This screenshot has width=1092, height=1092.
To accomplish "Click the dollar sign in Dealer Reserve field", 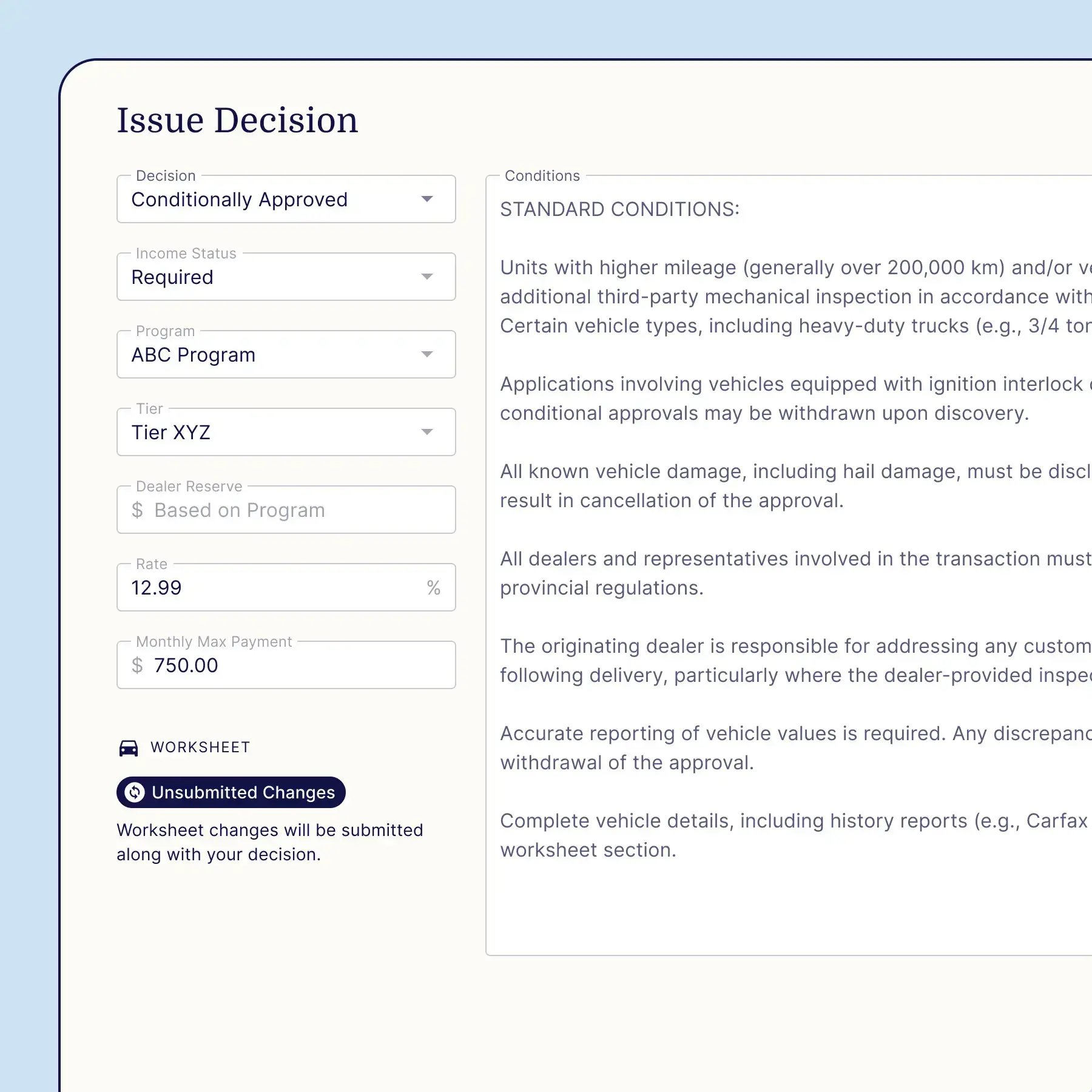I will tap(137, 510).
